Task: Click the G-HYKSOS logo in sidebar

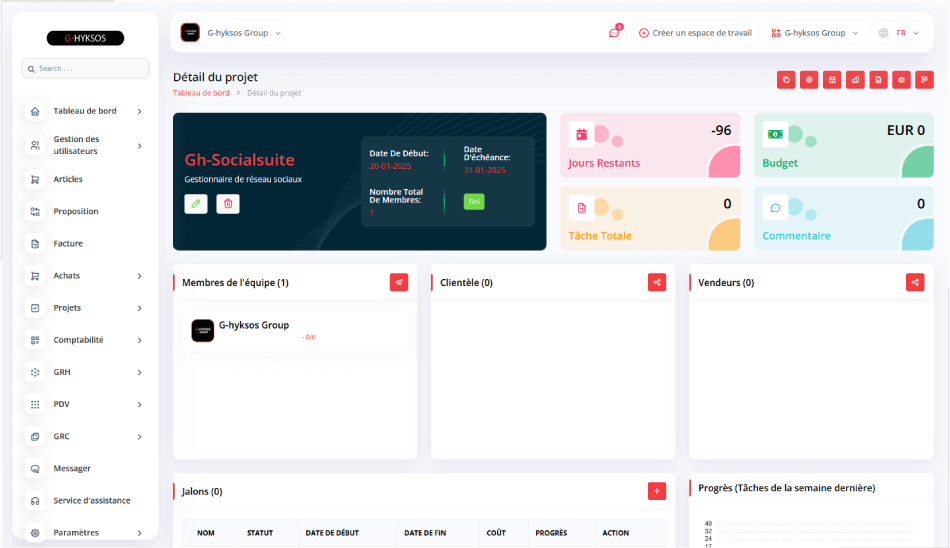Action: 85,38
